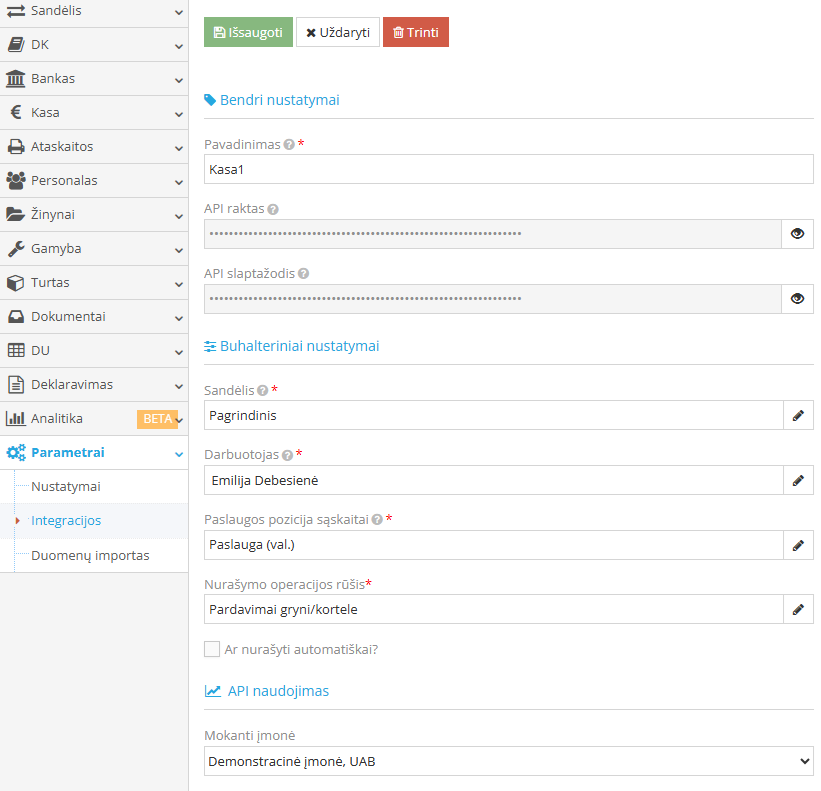This screenshot has width=821, height=791.
Task: Open Nustatymai under Parametrai
Action: coord(65,487)
